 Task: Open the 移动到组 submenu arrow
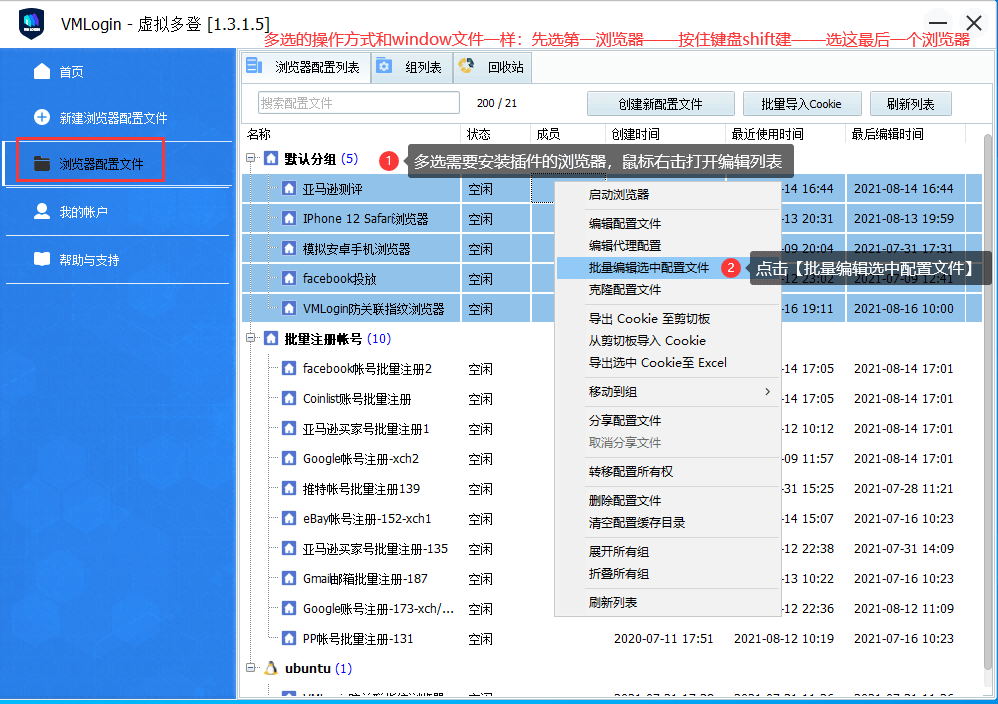pyautogui.click(x=768, y=391)
